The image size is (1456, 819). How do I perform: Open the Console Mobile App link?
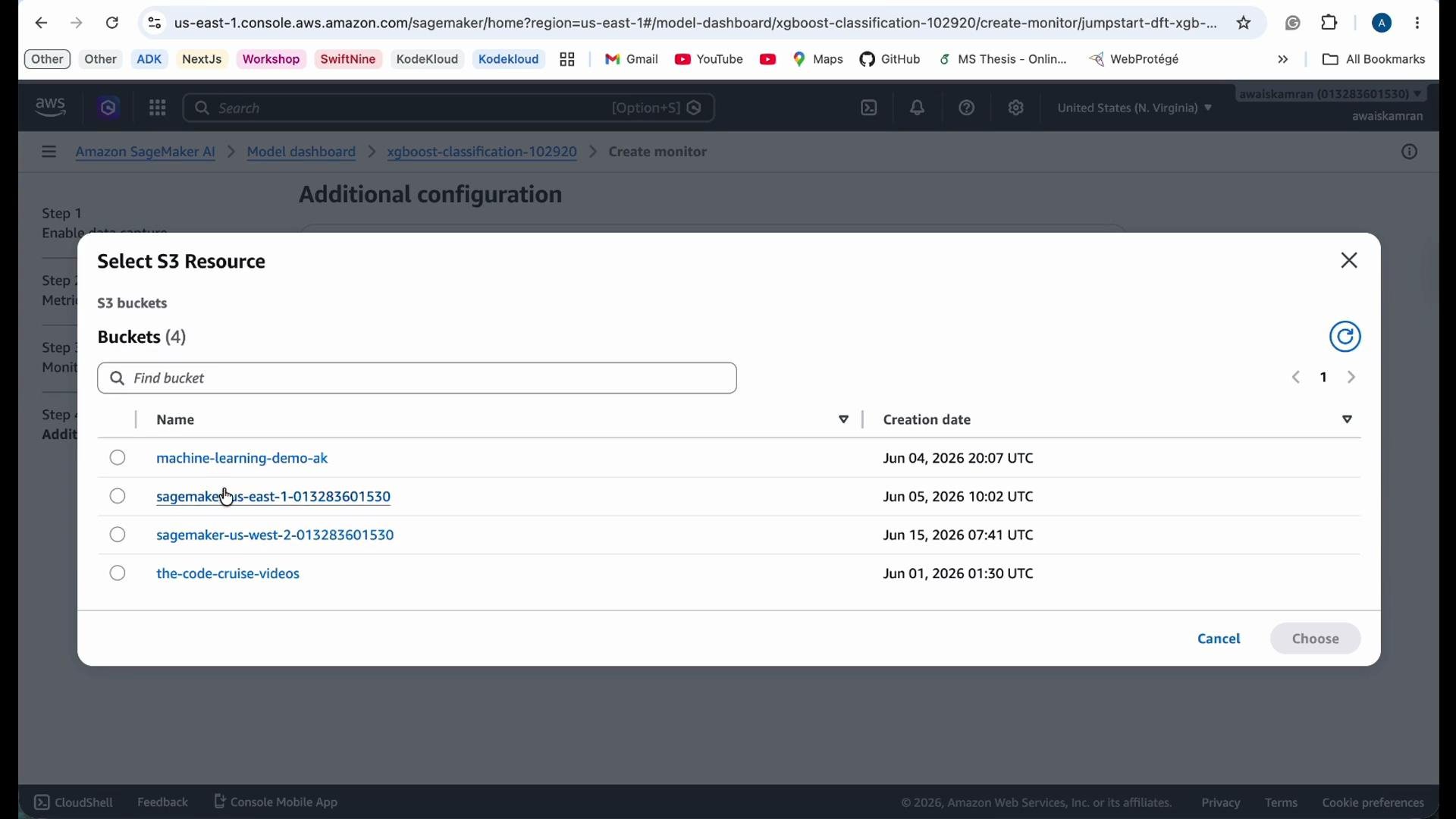(277, 802)
